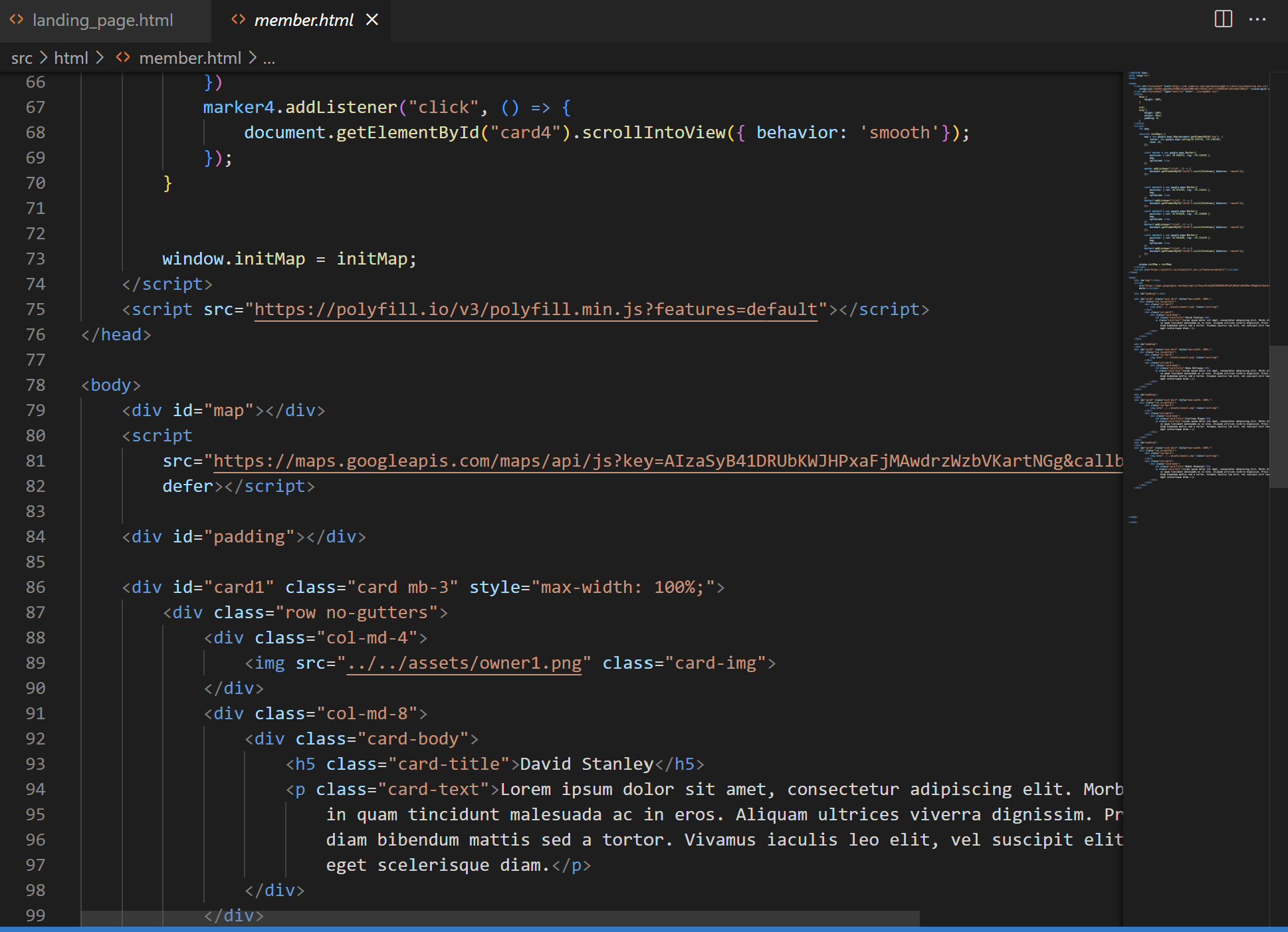
Task: Click line number 78 in the gutter
Action: click(35, 386)
